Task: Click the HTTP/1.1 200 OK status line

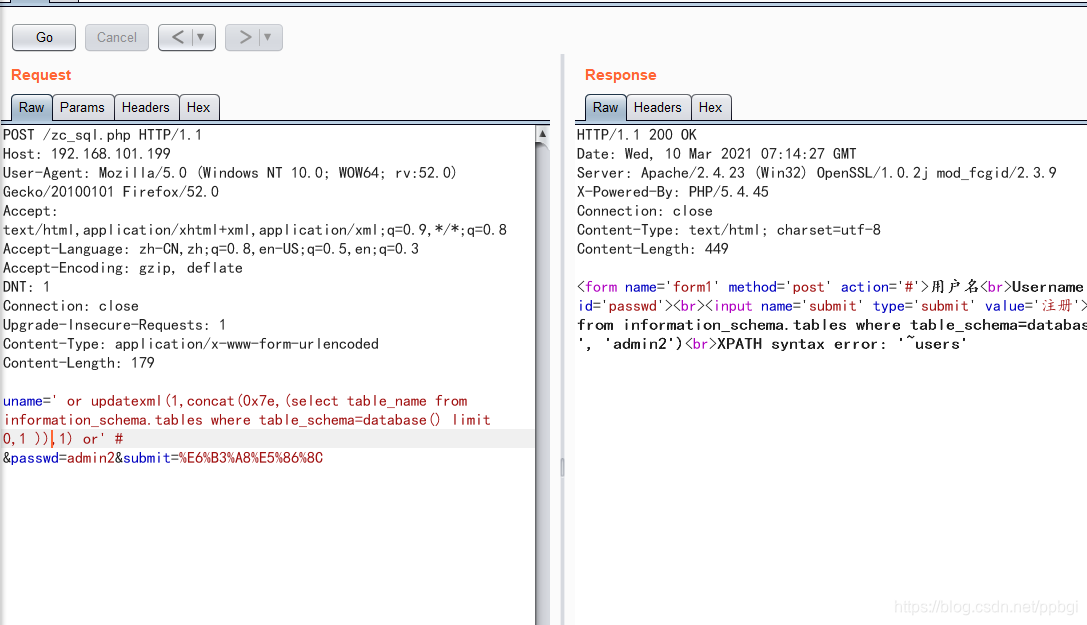Action: (x=636, y=135)
